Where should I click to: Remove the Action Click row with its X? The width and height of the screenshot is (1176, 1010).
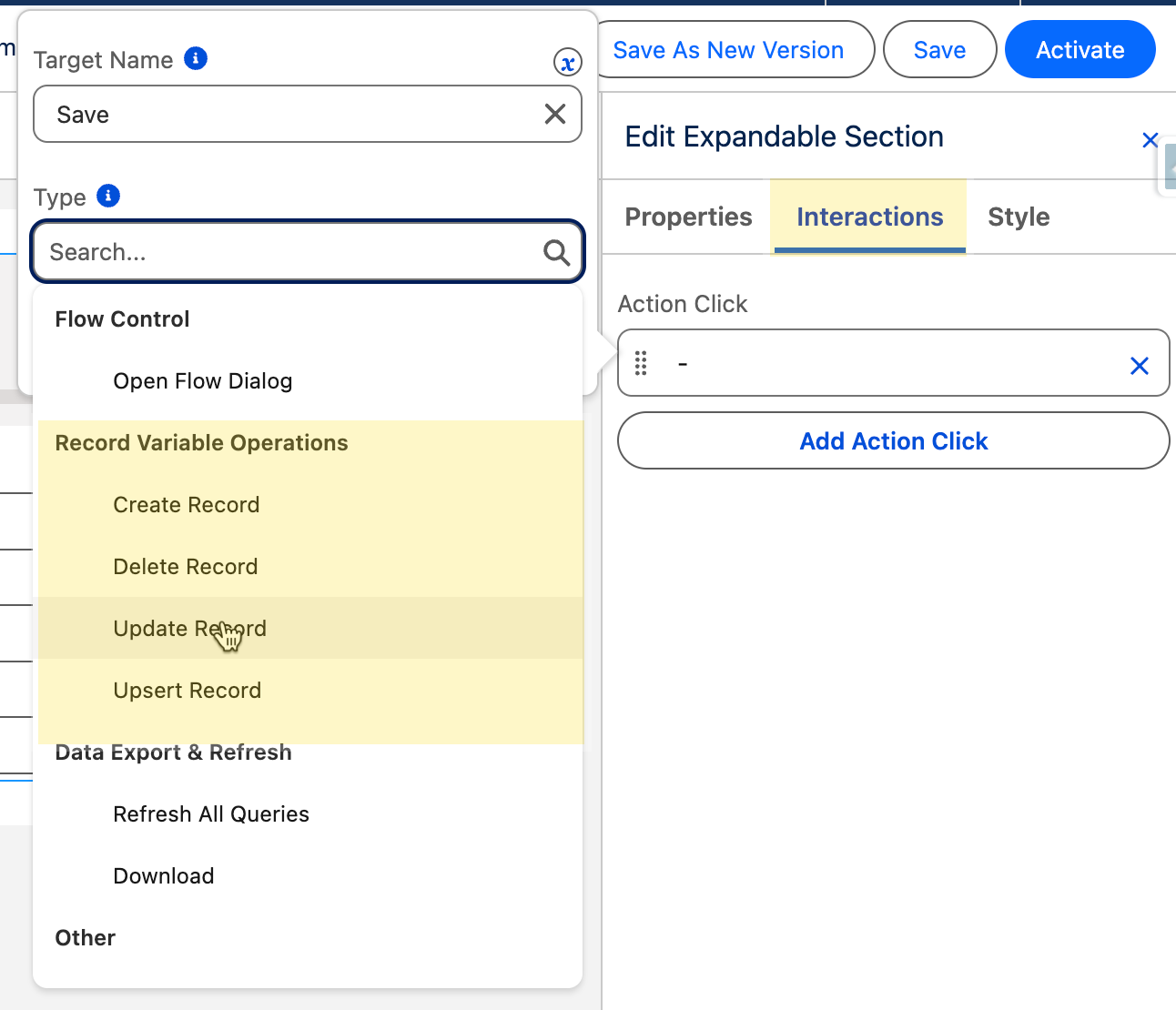tap(1139, 366)
